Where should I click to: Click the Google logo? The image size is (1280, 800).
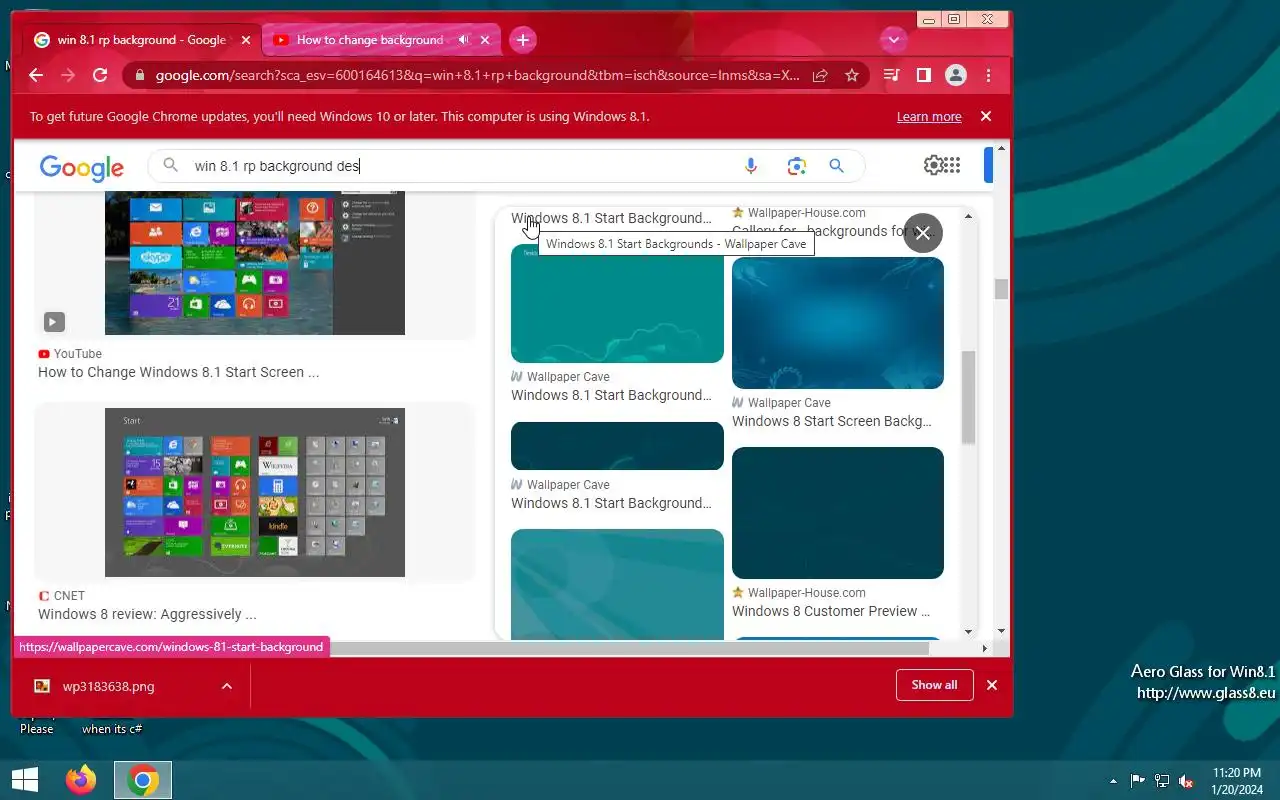point(82,168)
